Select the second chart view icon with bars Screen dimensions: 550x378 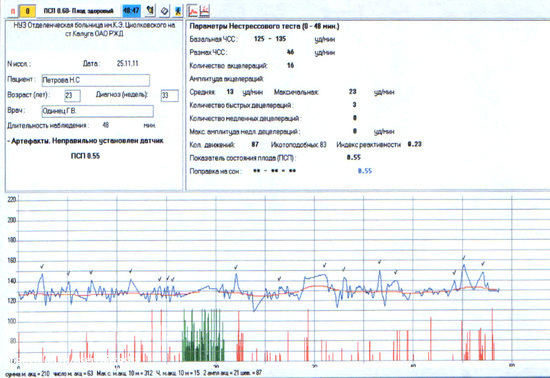[x=204, y=11]
